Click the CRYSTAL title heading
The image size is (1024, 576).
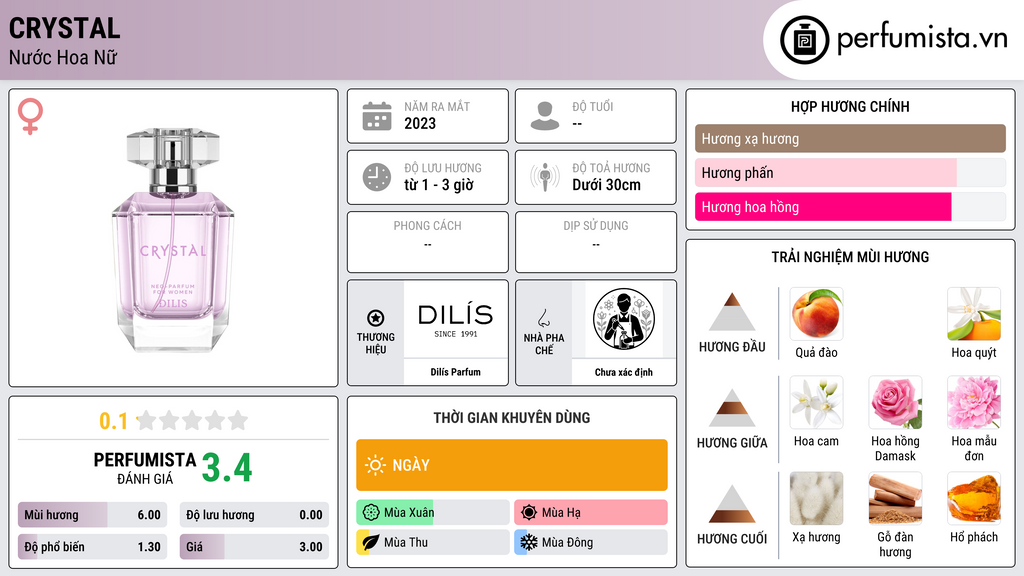pos(65,28)
